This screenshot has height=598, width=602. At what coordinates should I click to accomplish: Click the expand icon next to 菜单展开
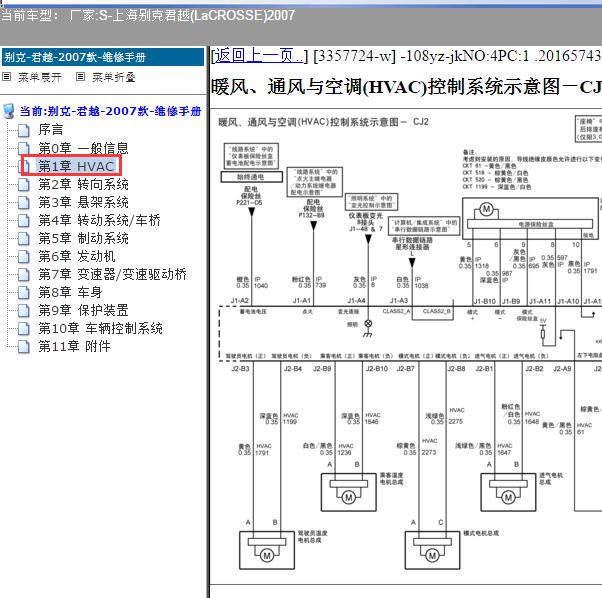[x=7, y=77]
